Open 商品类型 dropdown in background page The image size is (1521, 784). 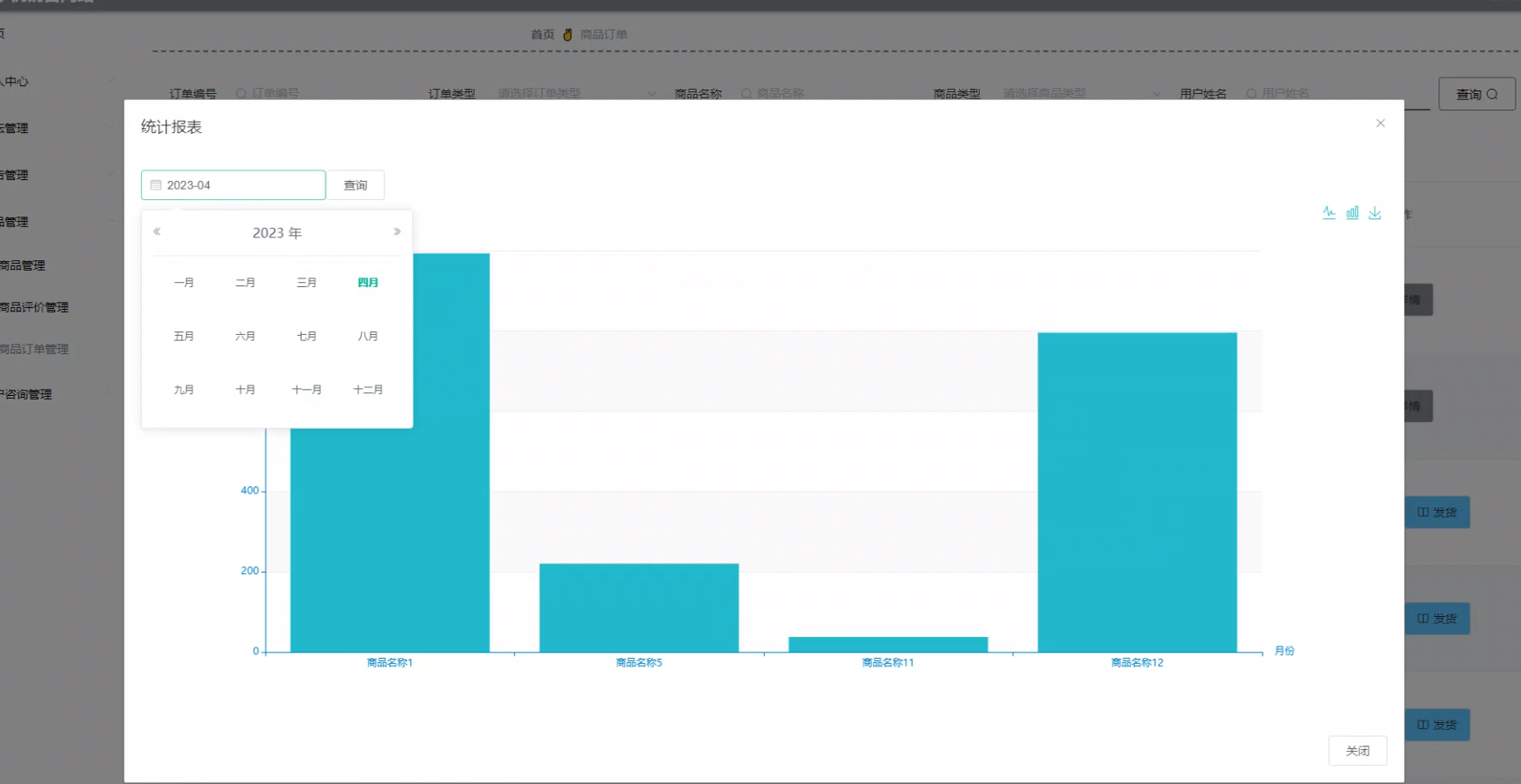click(x=1081, y=93)
